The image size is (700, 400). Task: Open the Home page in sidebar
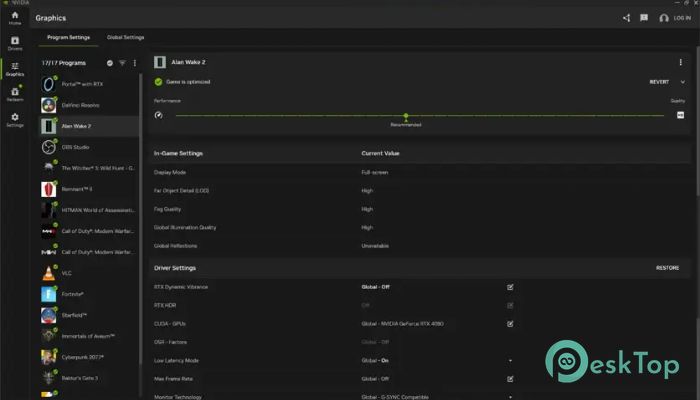tap(15, 18)
